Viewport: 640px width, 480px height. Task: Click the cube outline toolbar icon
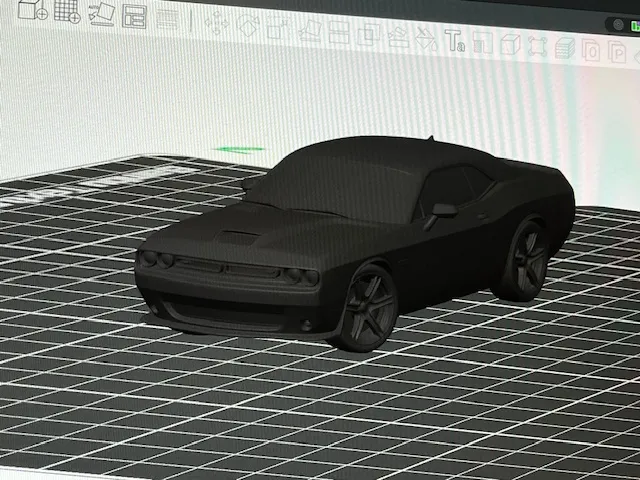(510, 45)
